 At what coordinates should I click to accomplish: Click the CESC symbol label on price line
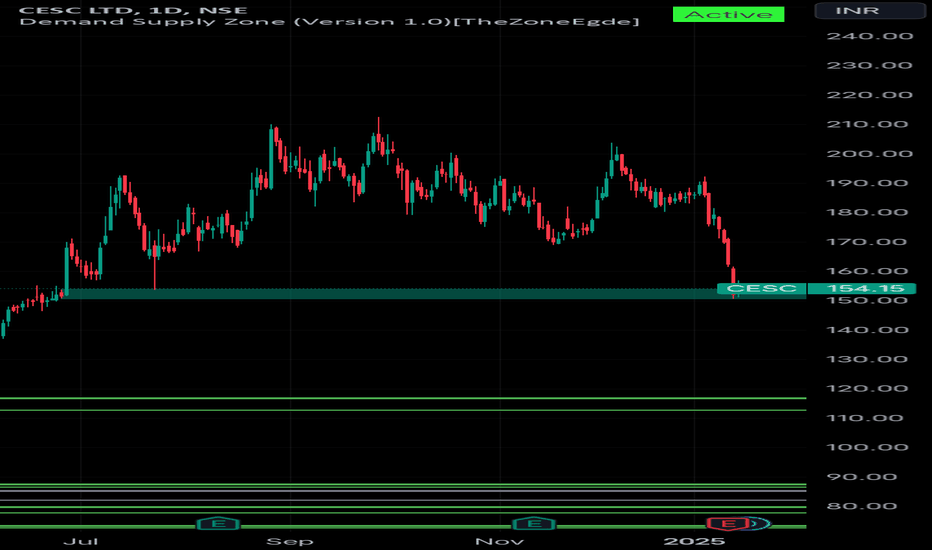[761, 288]
